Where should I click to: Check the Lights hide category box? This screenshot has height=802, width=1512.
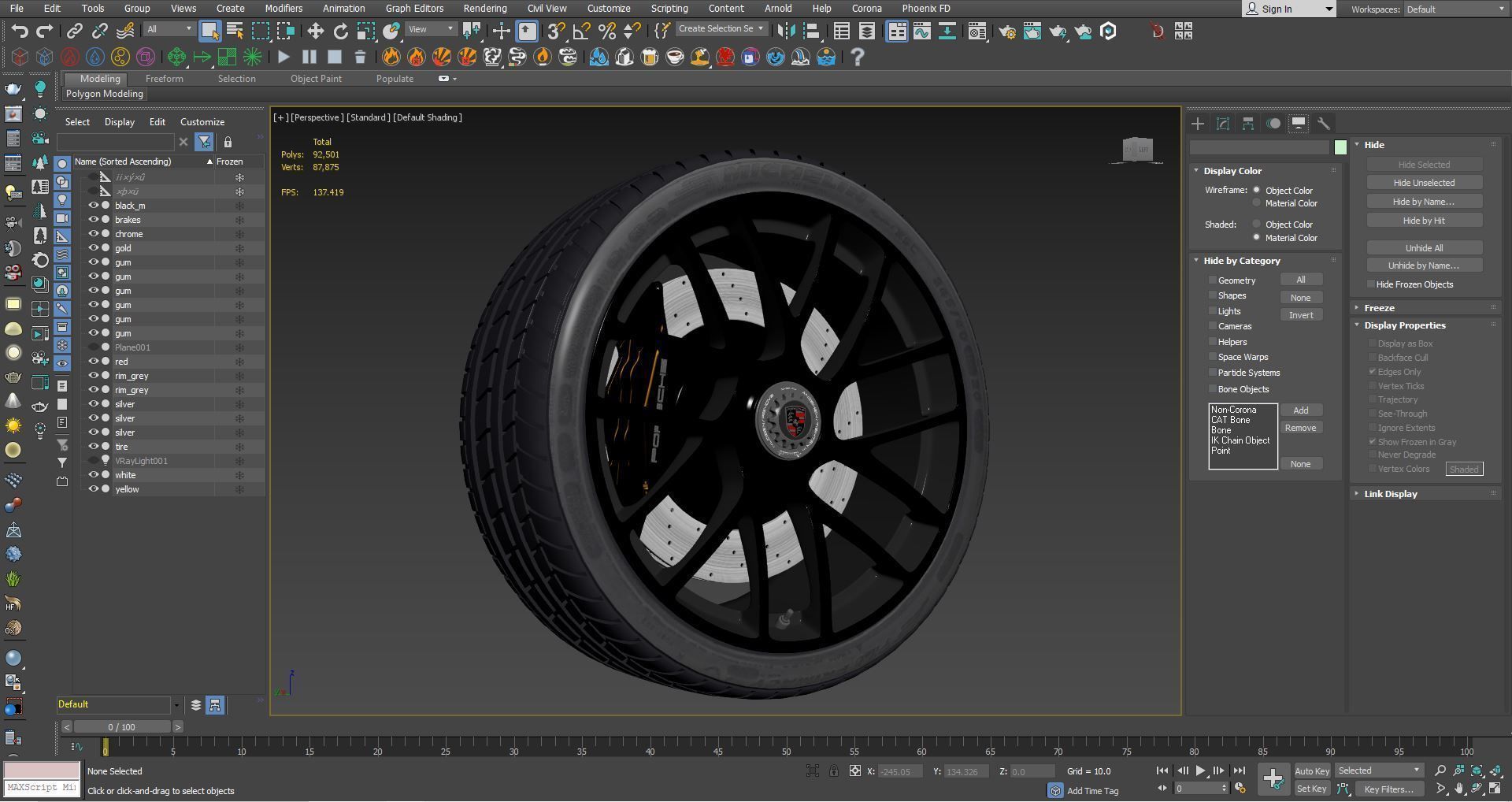pos(1213,311)
